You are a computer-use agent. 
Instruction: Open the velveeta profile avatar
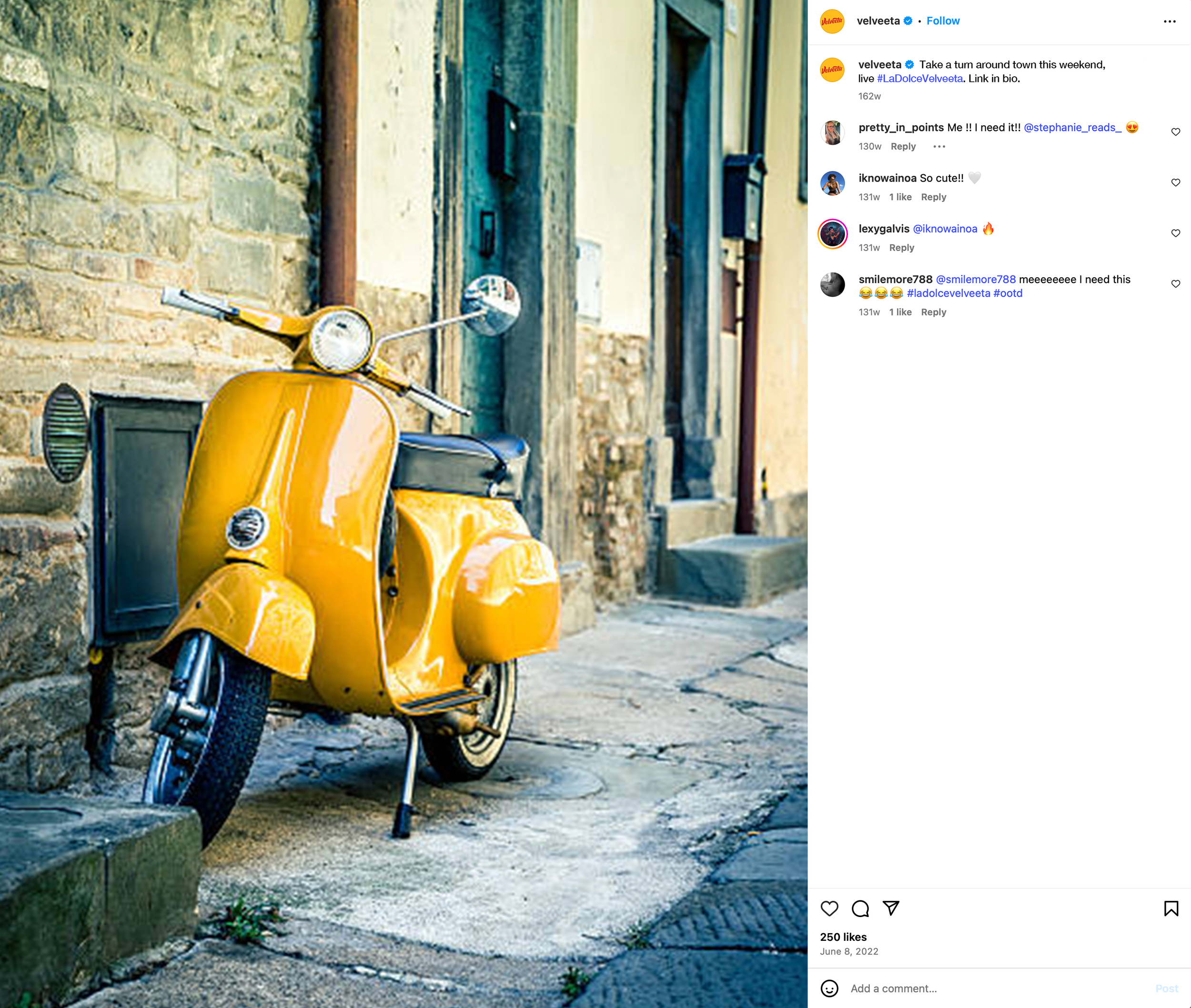(832, 20)
